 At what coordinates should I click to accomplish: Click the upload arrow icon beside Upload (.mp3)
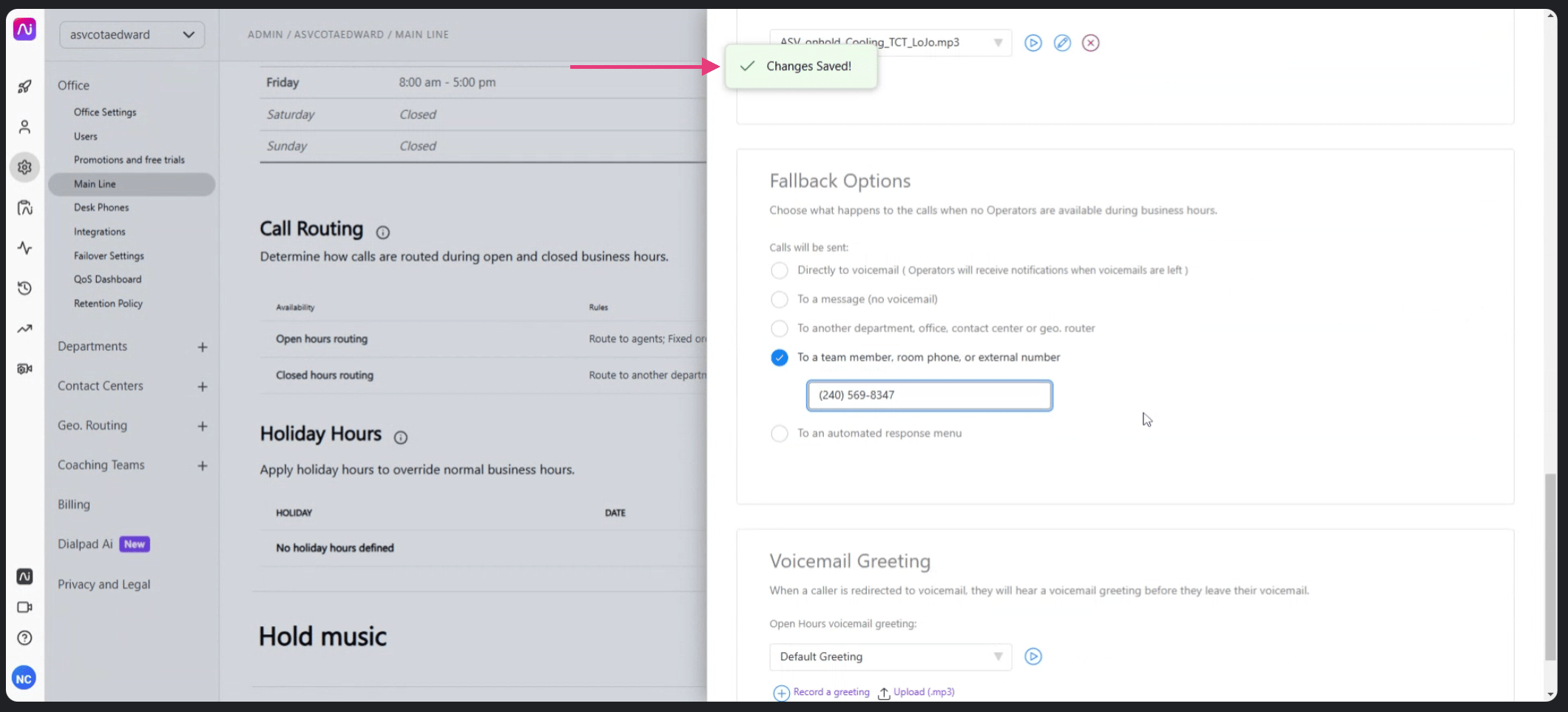coord(884,693)
